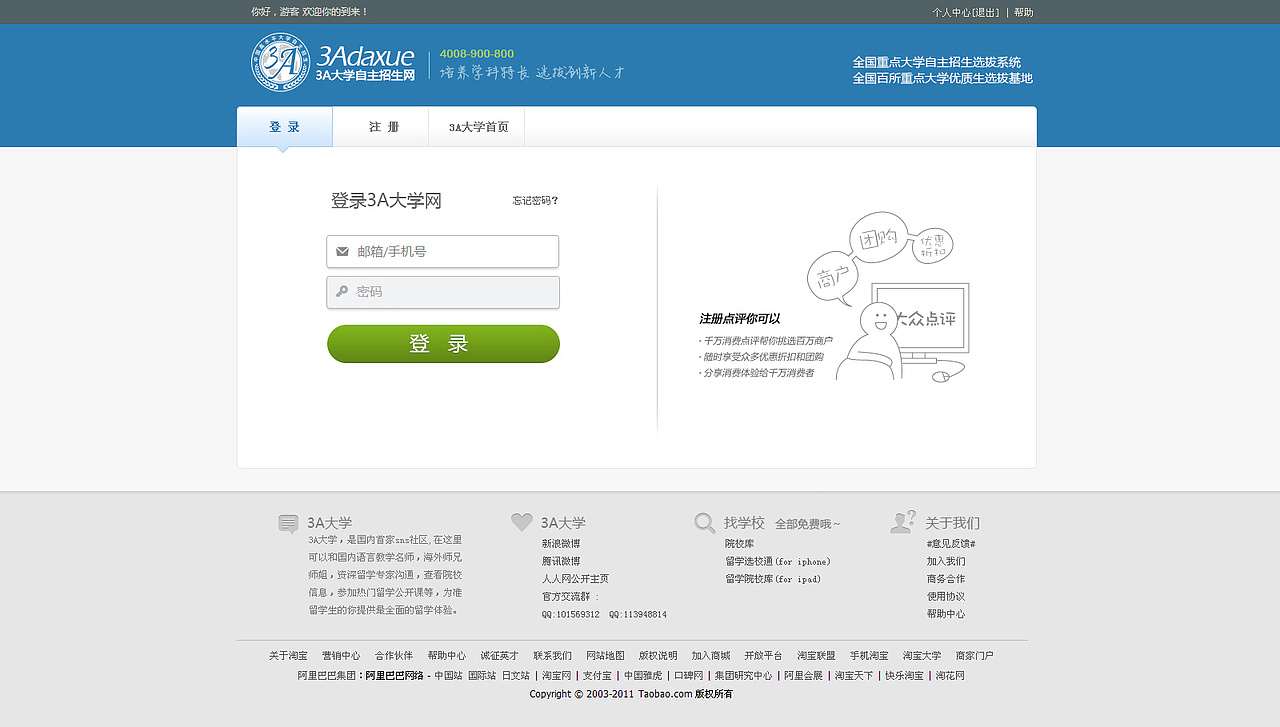Open the 阿里会展 link

pyautogui.click(x=803, y=676)
